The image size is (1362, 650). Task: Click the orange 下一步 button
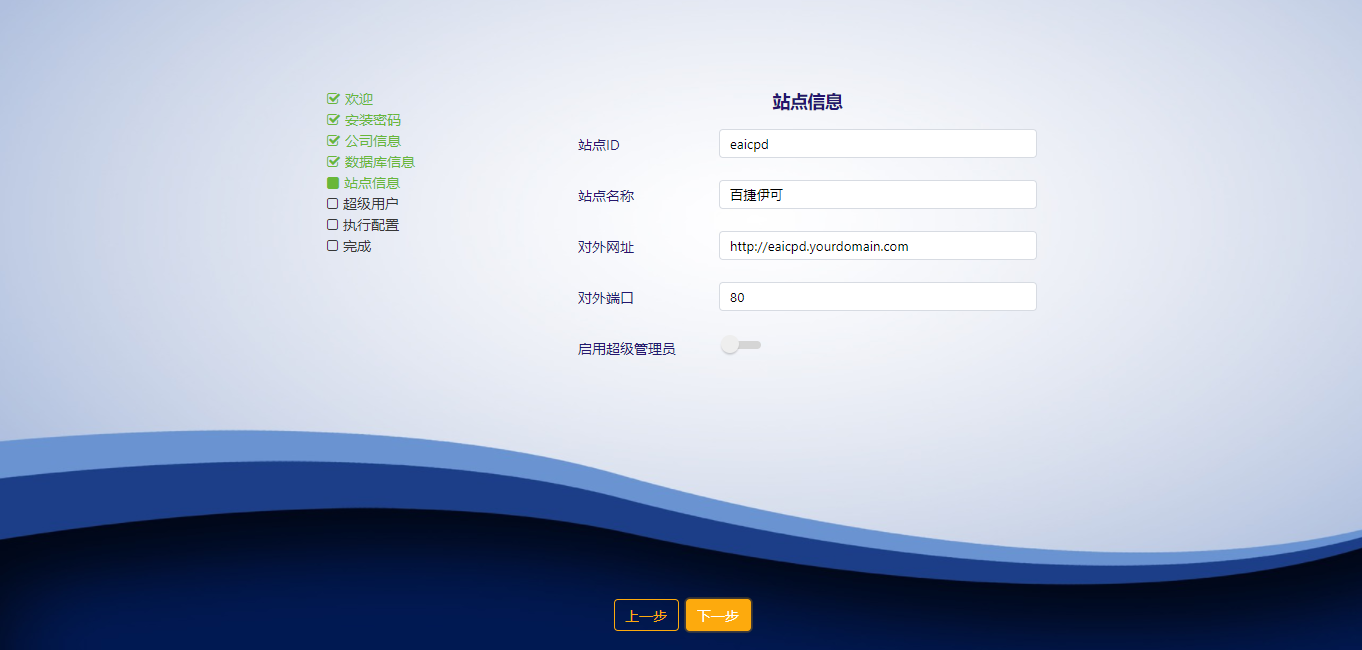click(718, 615)
